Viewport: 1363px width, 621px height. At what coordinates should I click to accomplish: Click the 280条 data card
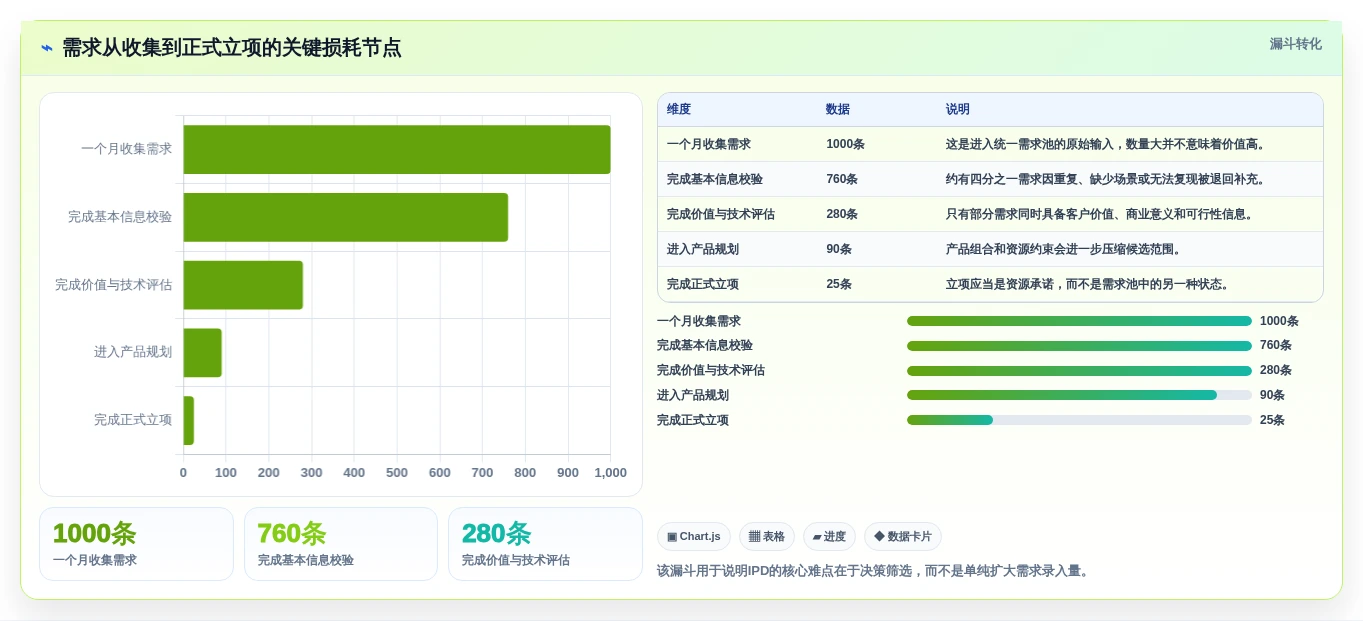tap(545, 544)
